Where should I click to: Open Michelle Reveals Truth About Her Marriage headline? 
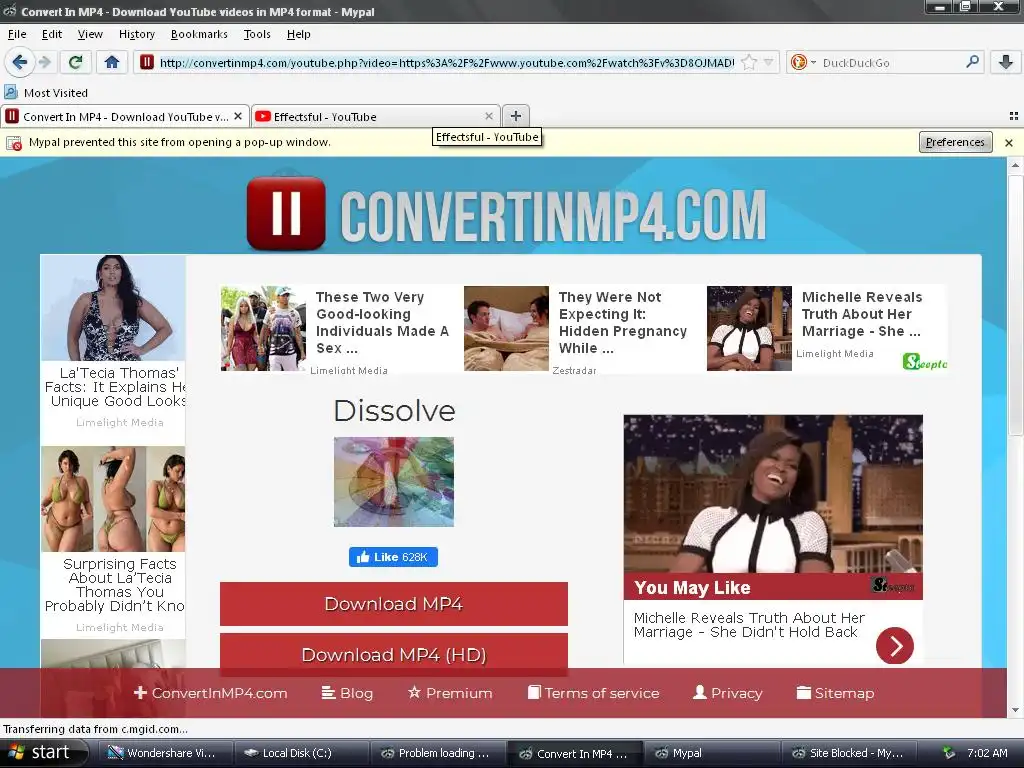pos(862,314)
